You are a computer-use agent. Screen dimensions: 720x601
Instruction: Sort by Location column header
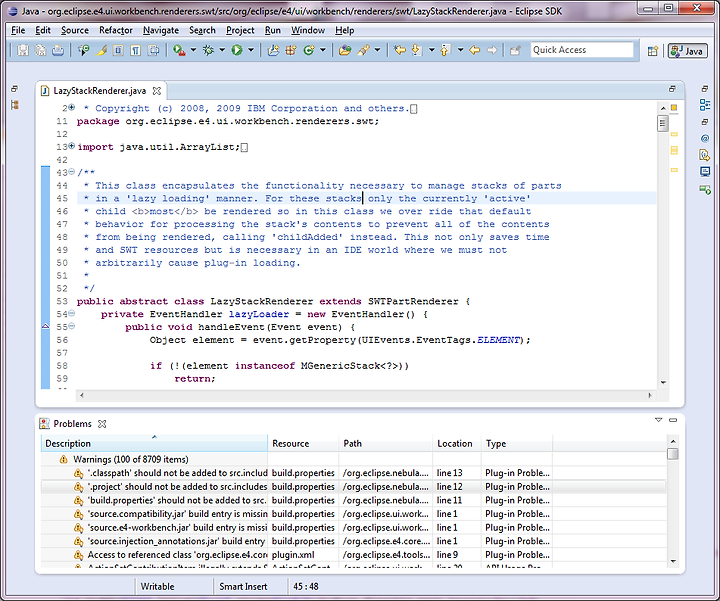(x=456, y=444)
